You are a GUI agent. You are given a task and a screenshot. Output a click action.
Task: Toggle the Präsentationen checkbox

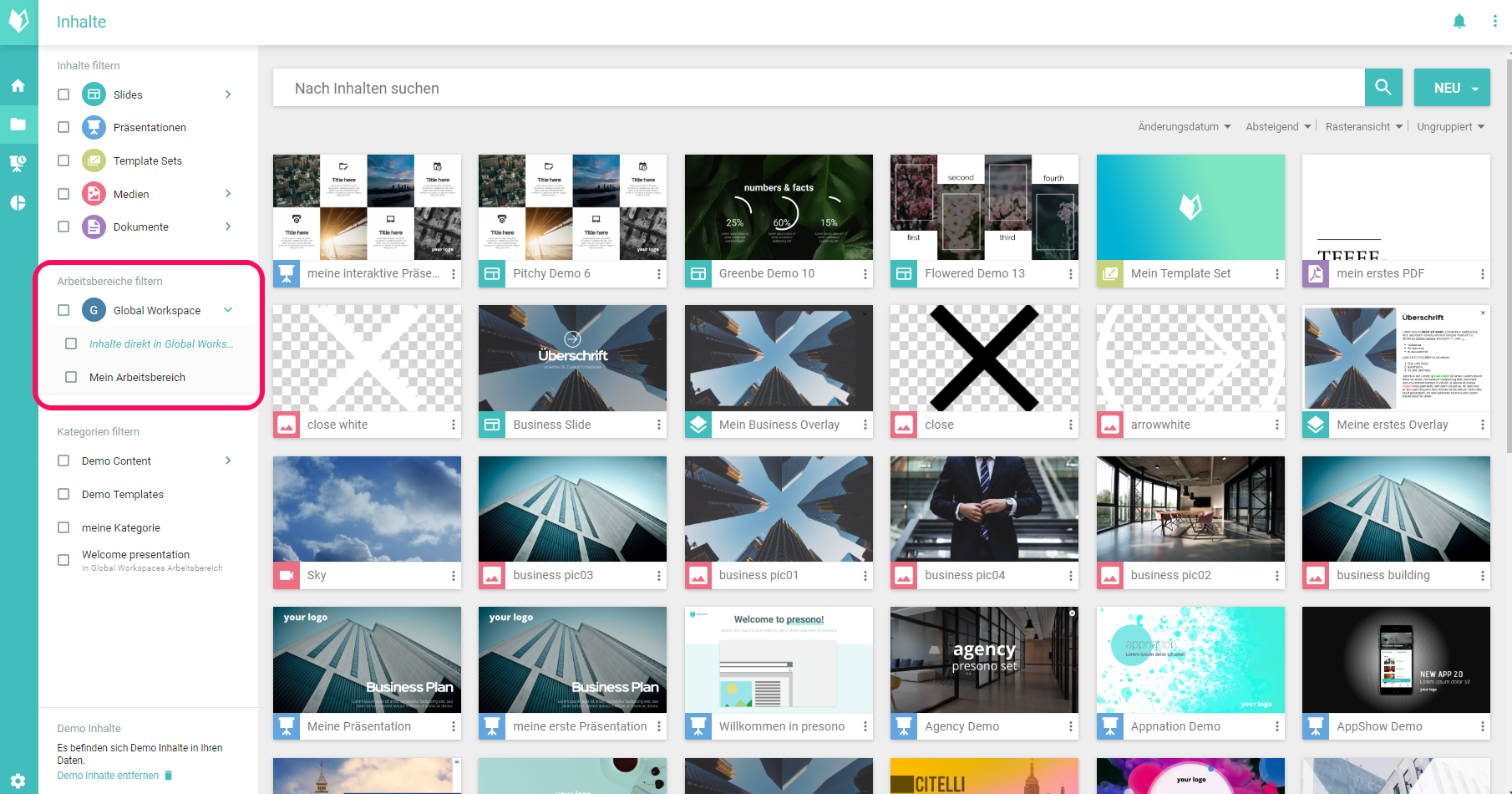[x=63, y=127]
